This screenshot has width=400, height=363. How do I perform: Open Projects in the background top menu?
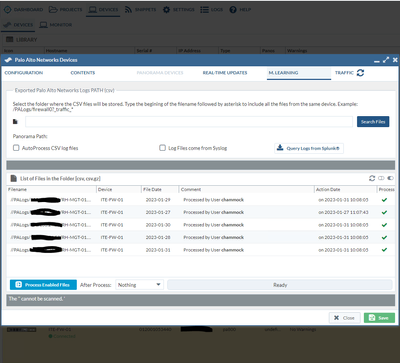65,10
